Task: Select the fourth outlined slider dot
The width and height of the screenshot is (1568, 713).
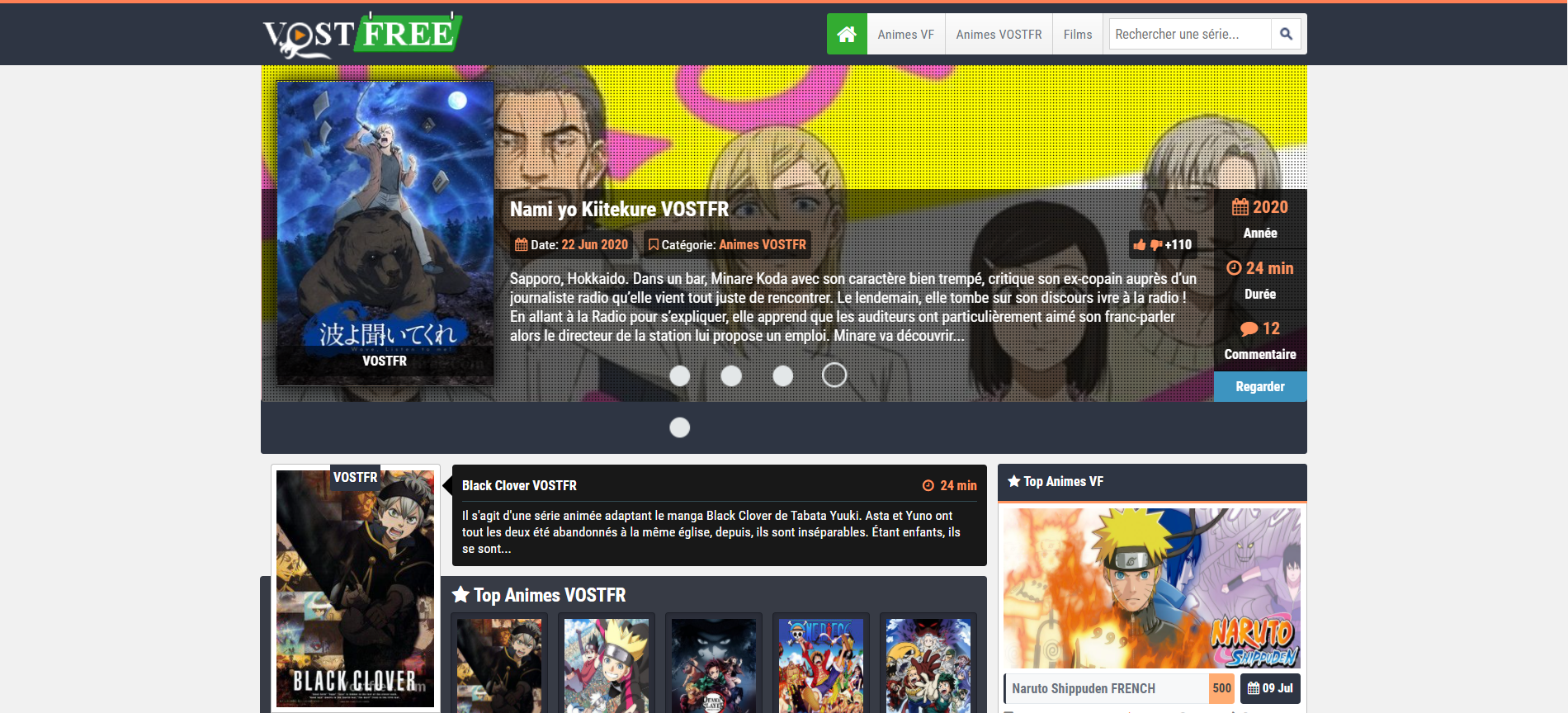Action: tap(834, 375)
